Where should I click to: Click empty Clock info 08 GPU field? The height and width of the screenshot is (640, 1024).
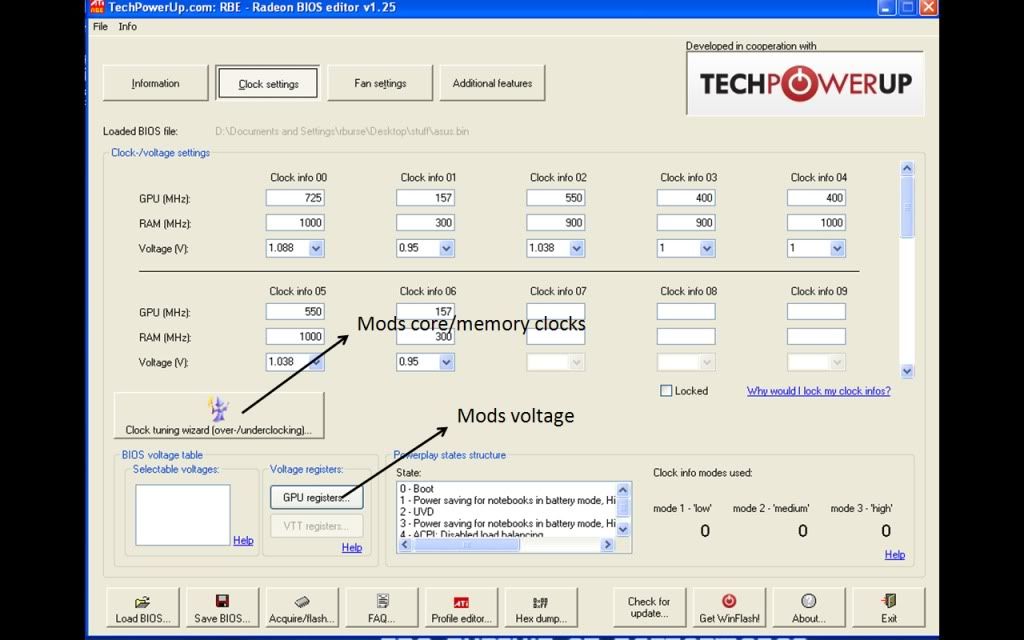point(686,312)
